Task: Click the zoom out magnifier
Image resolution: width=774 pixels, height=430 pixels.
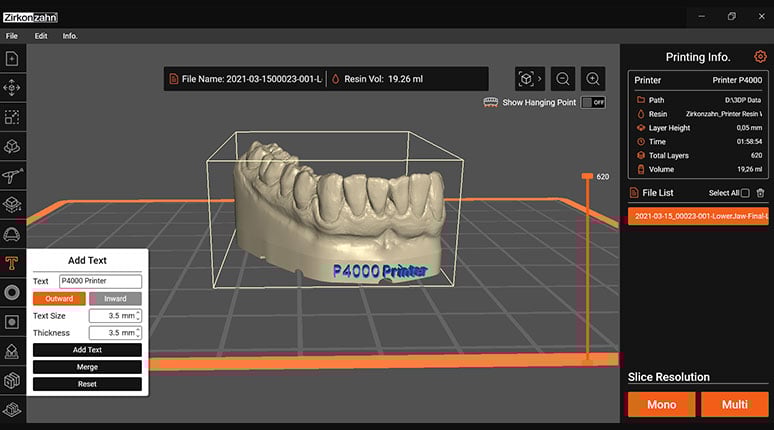Action: point(563,79)
